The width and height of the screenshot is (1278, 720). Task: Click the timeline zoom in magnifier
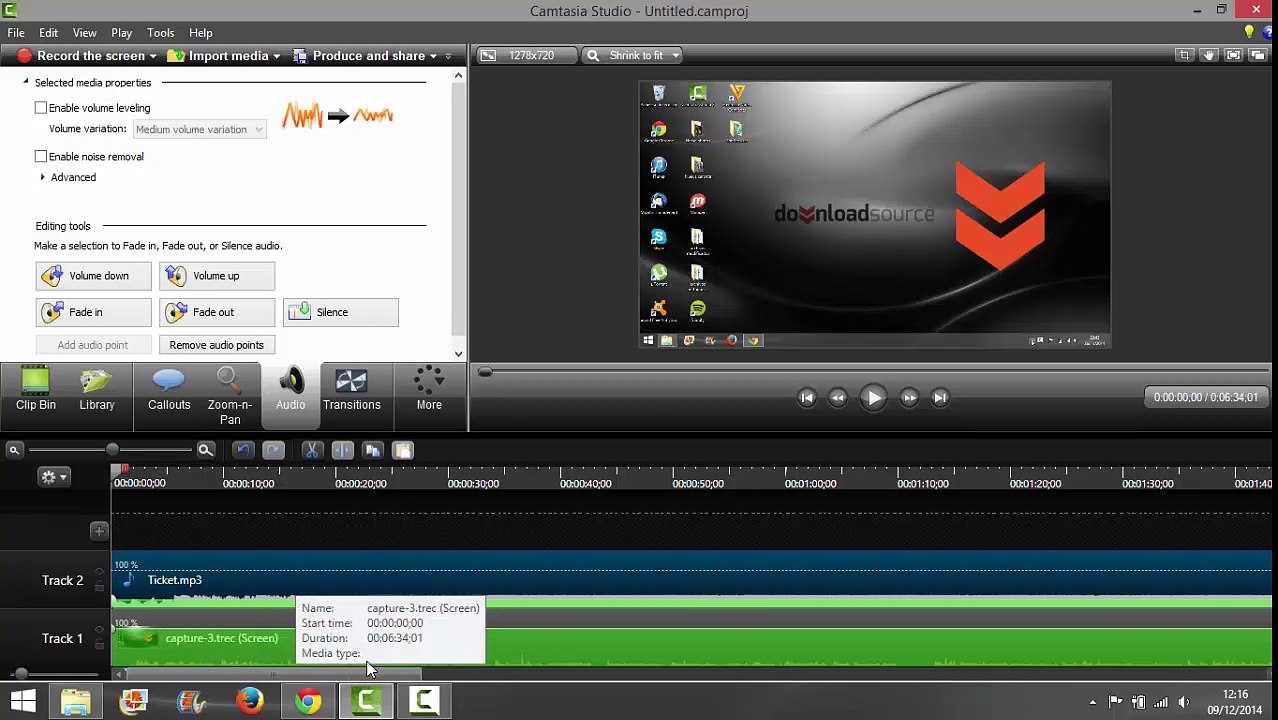[205, 450]
